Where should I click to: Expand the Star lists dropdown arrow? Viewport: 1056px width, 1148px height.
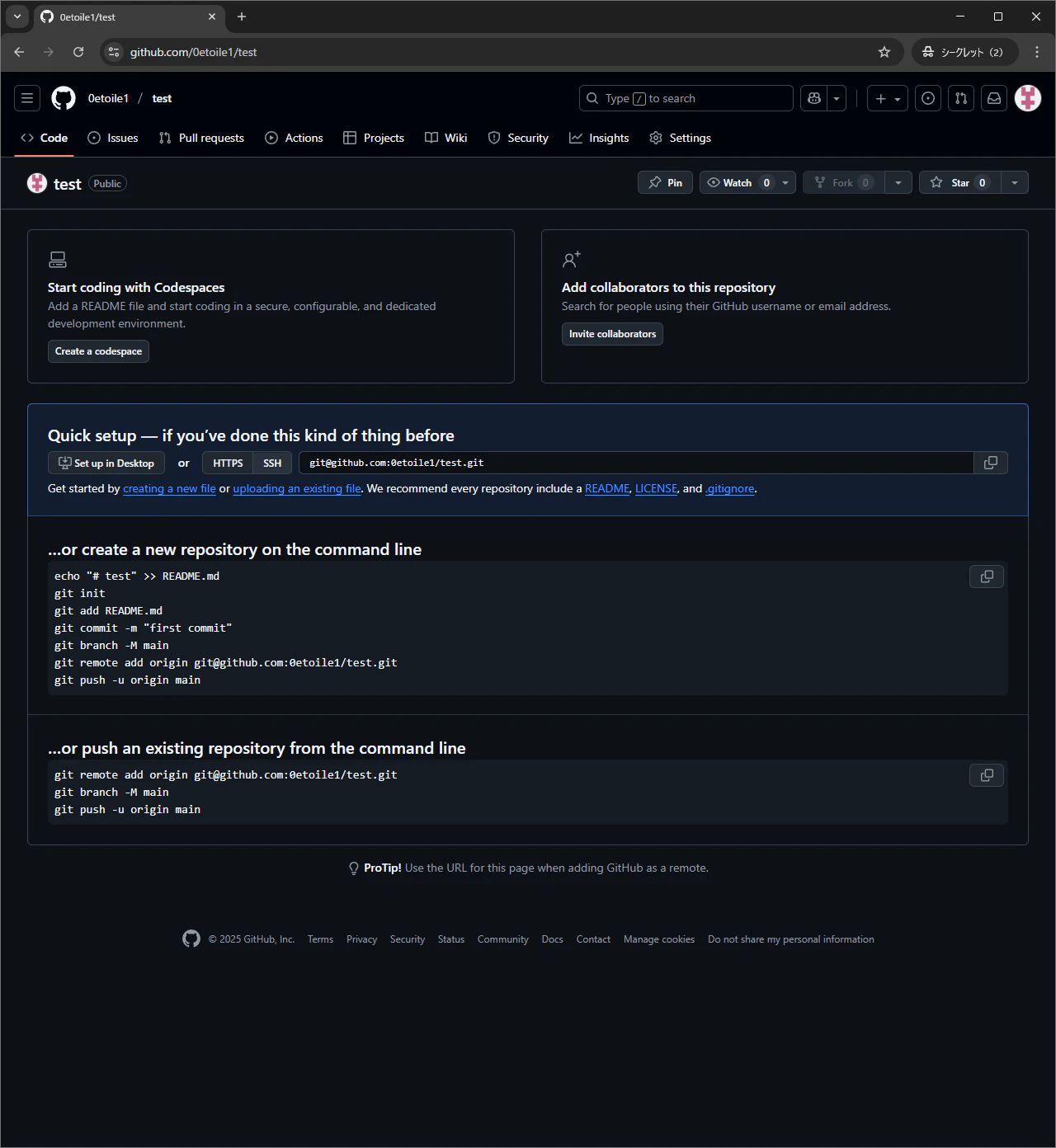[1015, 182]
